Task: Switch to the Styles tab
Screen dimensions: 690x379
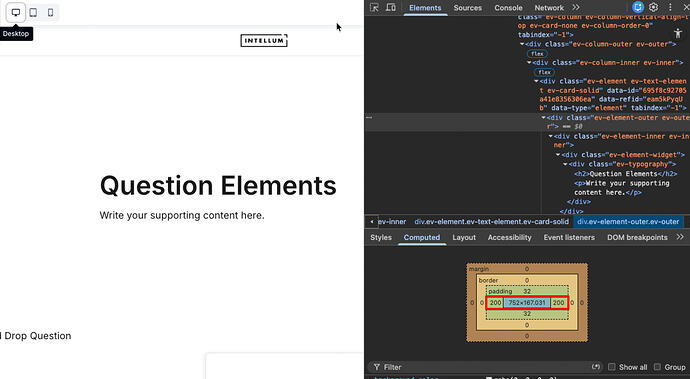Action: pyautogui.click(x=381, y=237)
